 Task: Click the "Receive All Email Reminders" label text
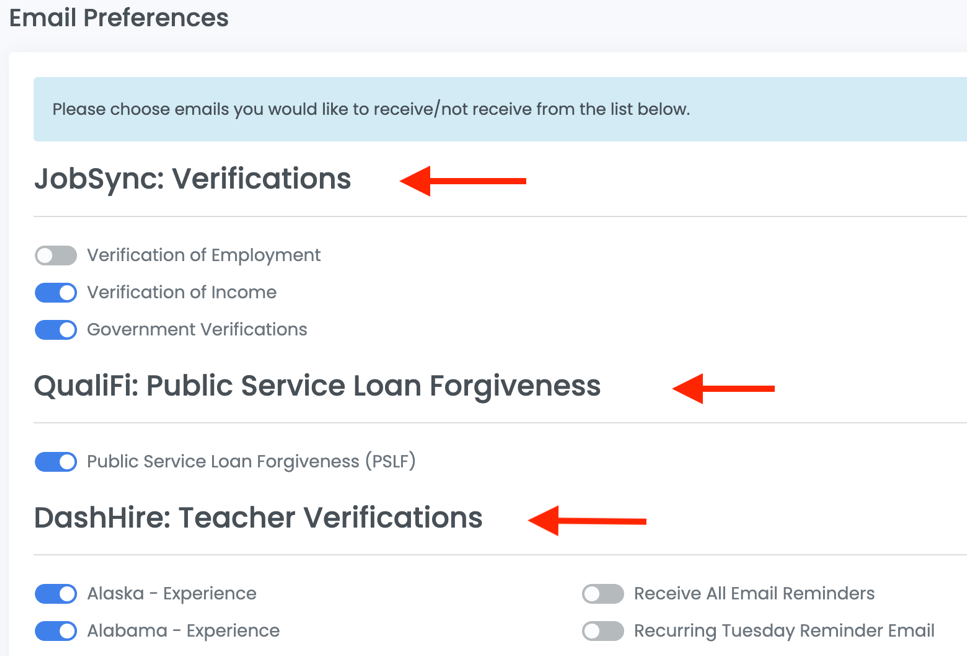(754, 593)
